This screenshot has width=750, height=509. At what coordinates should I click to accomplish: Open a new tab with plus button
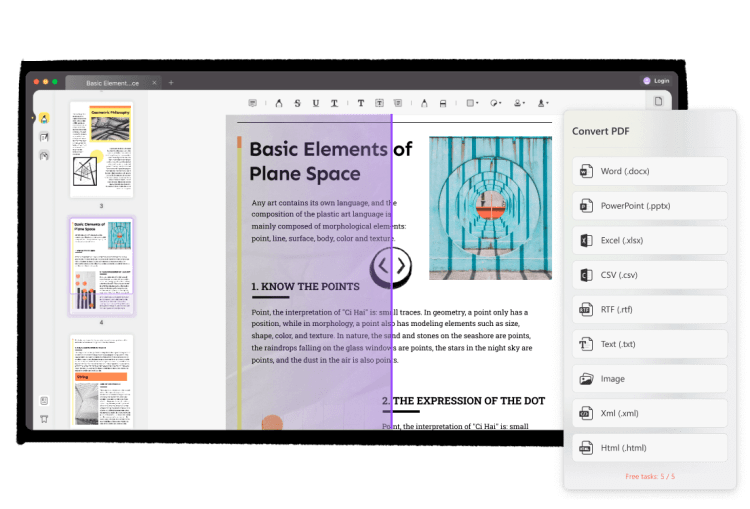(171, 83)
